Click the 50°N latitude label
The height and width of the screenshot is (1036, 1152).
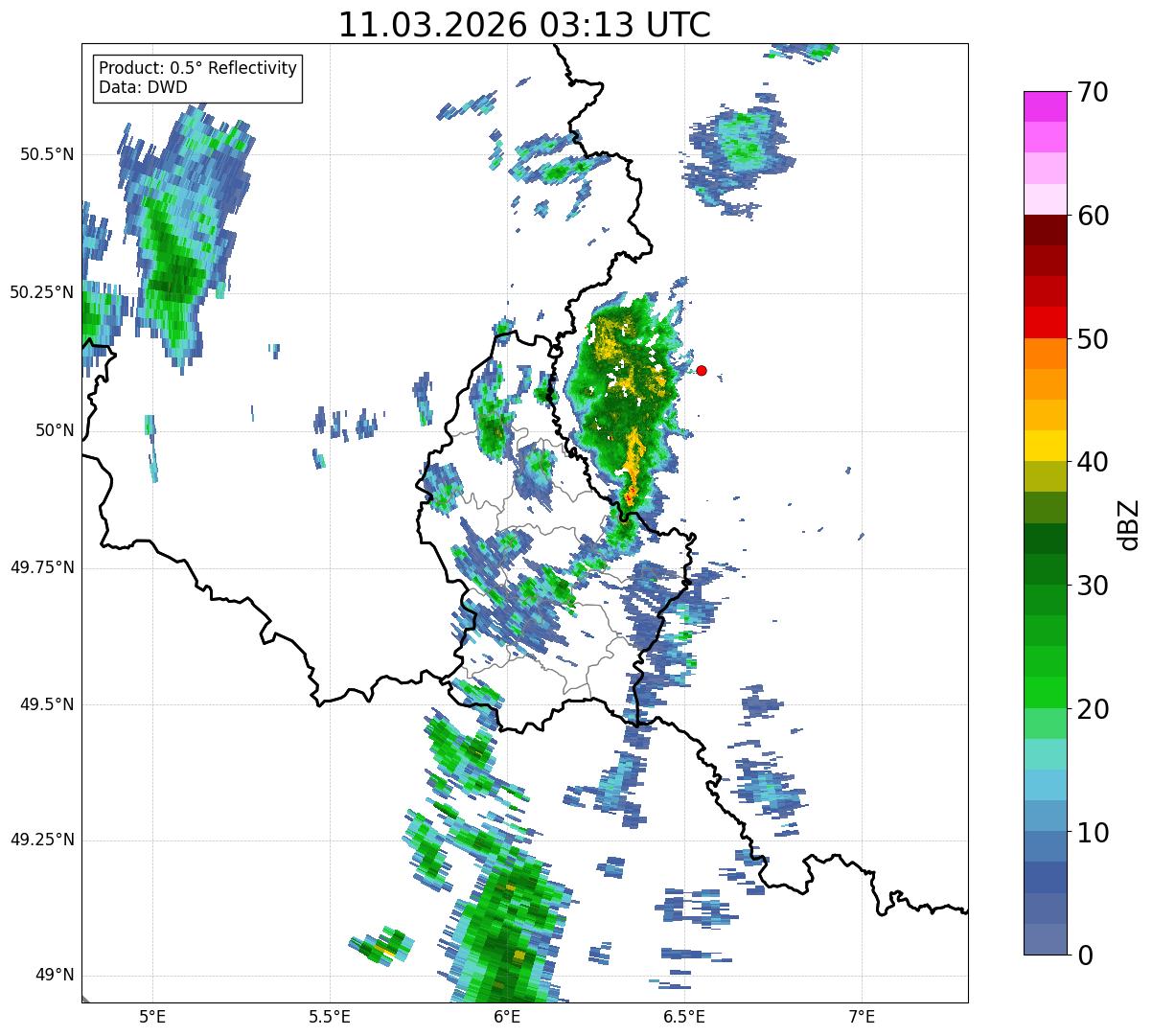pos(54,429)
